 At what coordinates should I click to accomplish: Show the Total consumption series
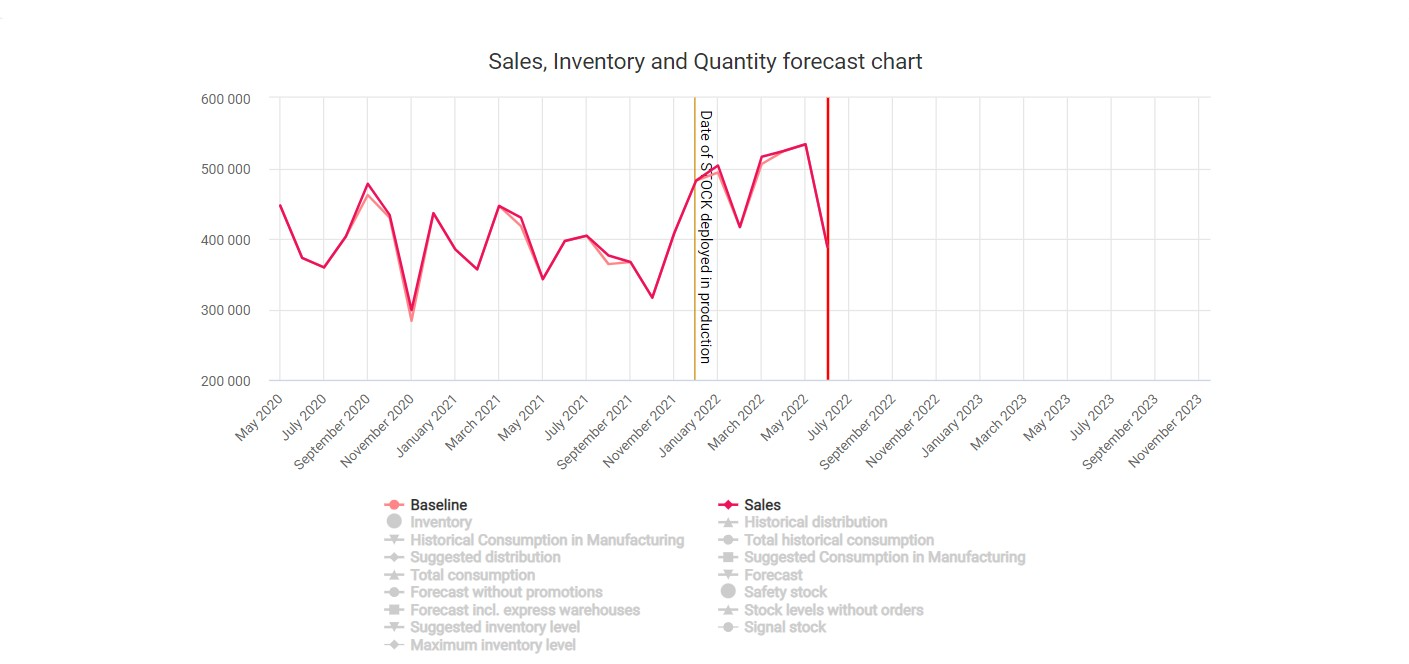[x=472, y=575]
